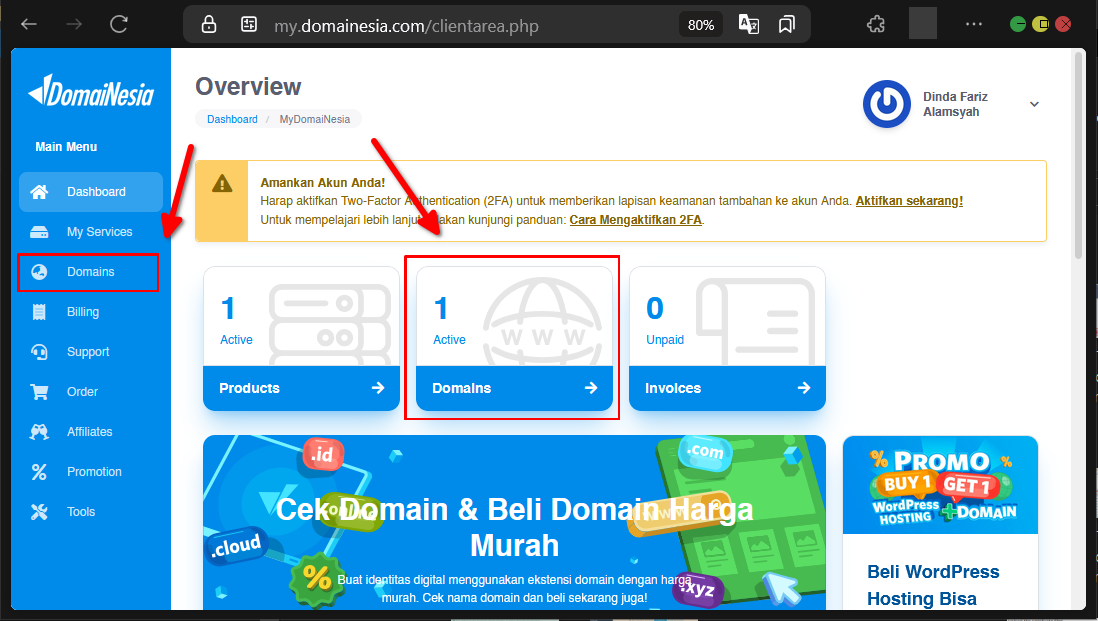Click the arrow on the Domains card
The height and width of the screenshot is (621, 1098).
pos(591,388)
